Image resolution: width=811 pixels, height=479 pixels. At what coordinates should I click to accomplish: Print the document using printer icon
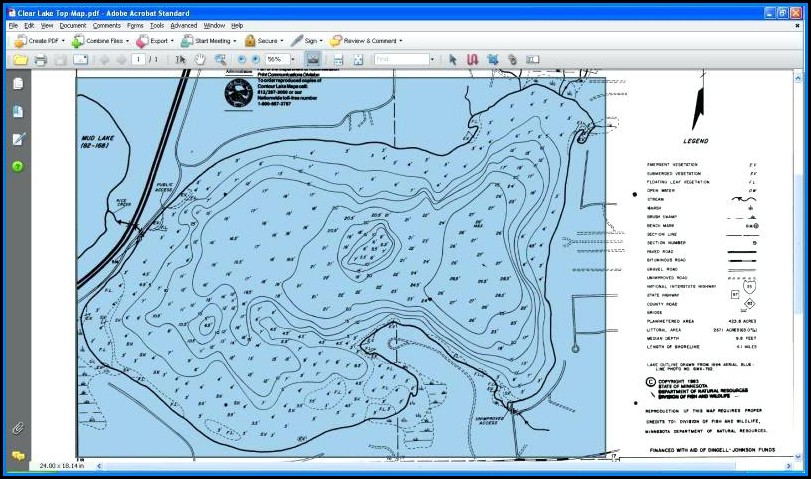tap(41, 60)
